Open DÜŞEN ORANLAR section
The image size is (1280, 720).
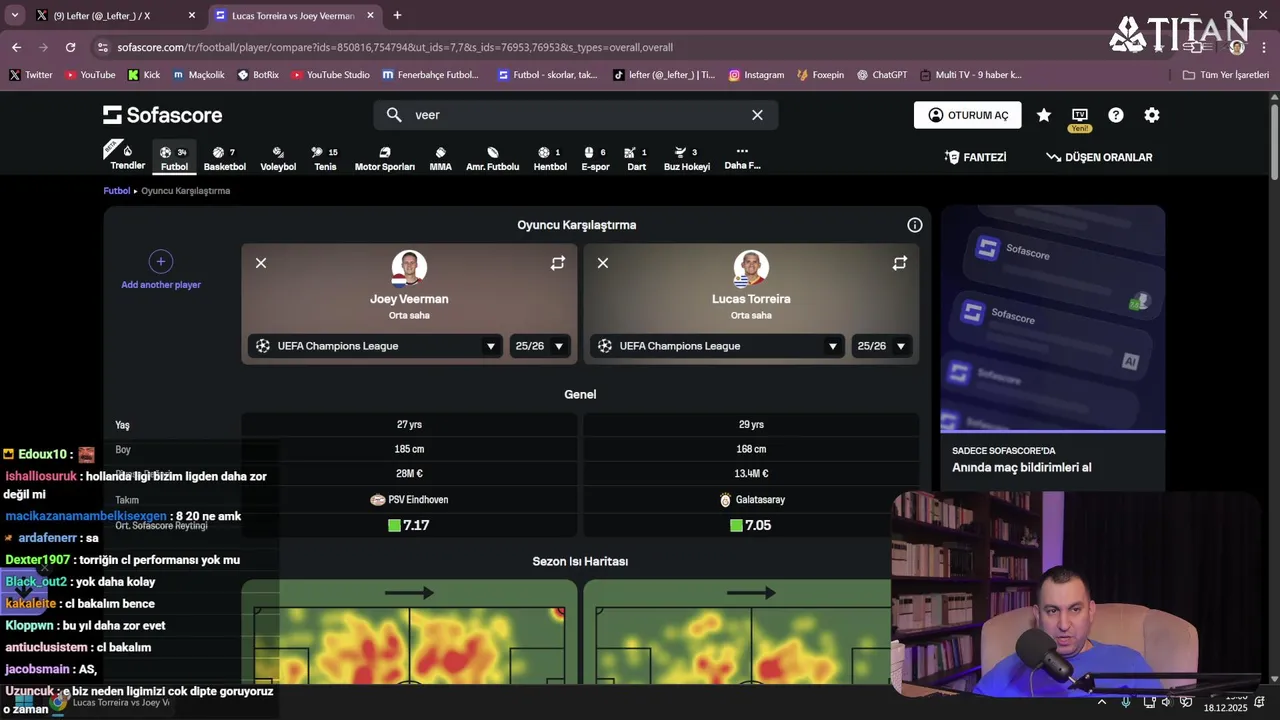coord(1099,157)
